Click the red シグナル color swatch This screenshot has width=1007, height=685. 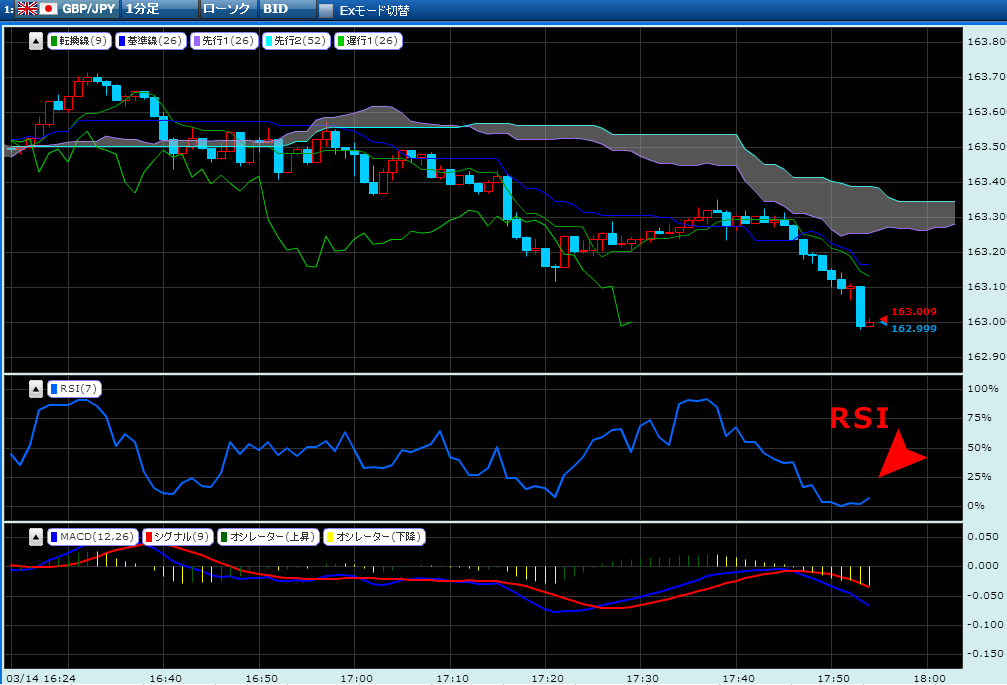(148, 537)
